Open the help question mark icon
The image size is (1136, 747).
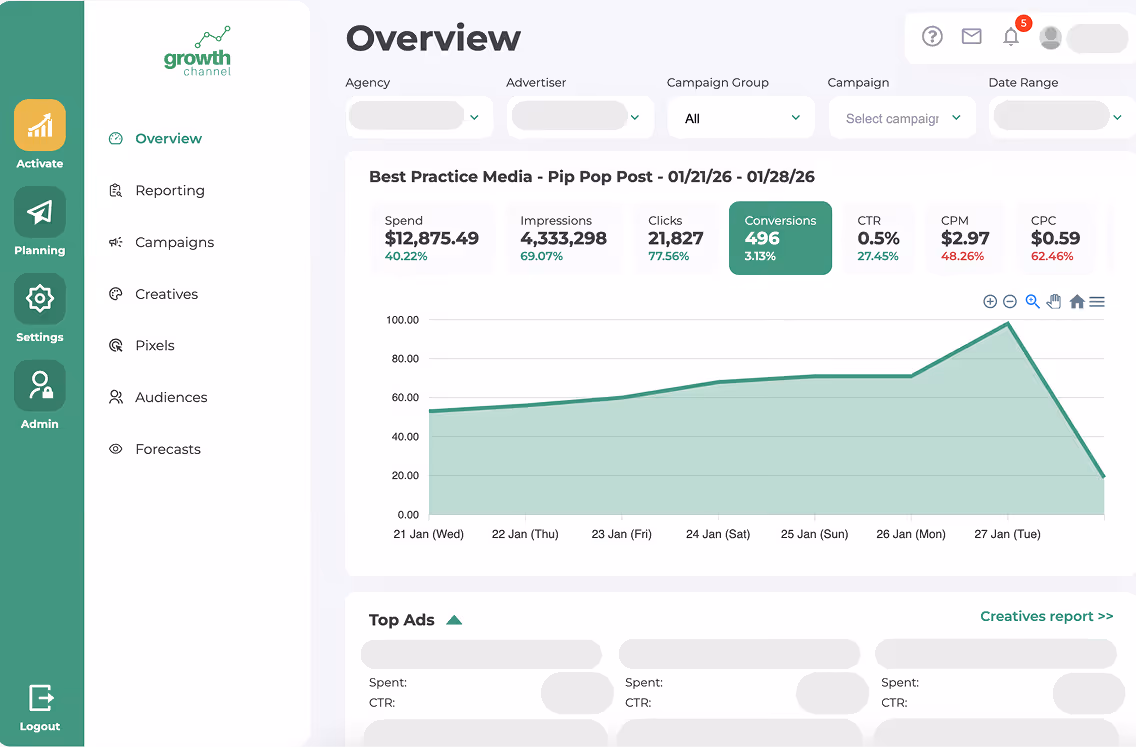point(932,36)
